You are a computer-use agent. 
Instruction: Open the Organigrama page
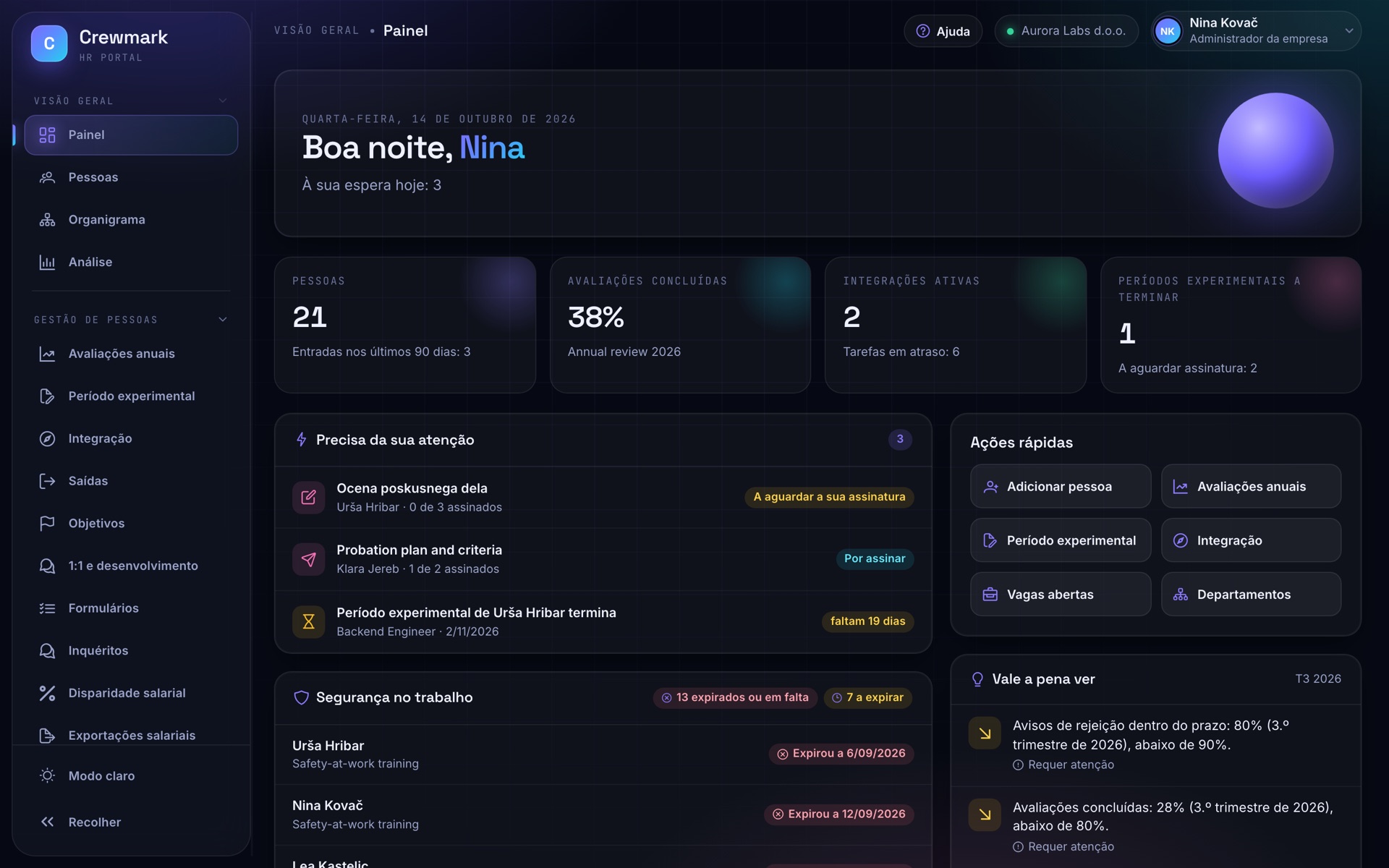coord(131,220)
